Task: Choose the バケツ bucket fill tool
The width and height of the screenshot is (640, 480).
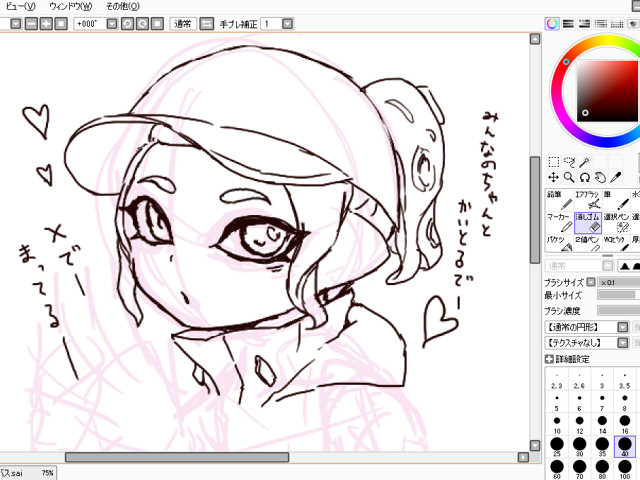Action: tap(559, 243)
